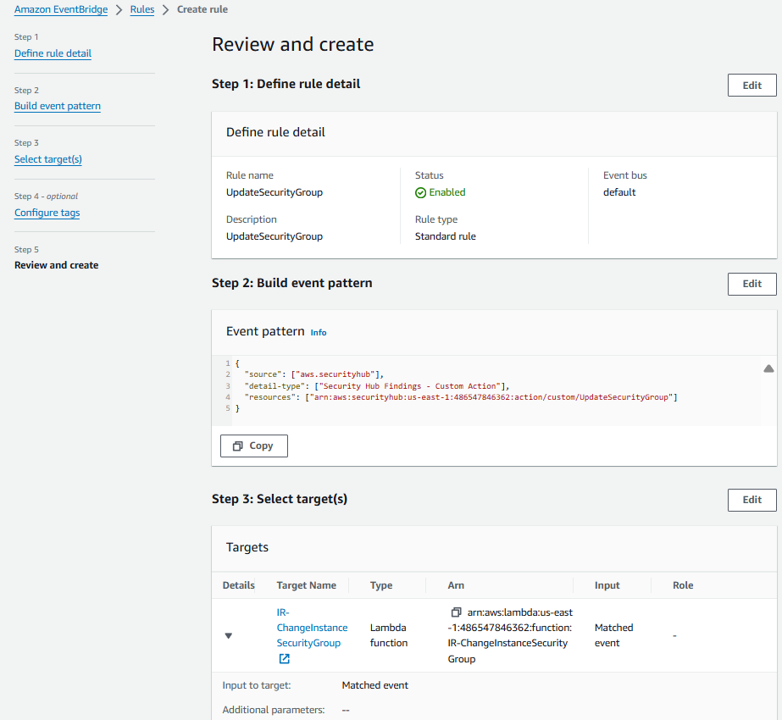Click the Details column header
782x720 pixels.
(x=238, y=585)
